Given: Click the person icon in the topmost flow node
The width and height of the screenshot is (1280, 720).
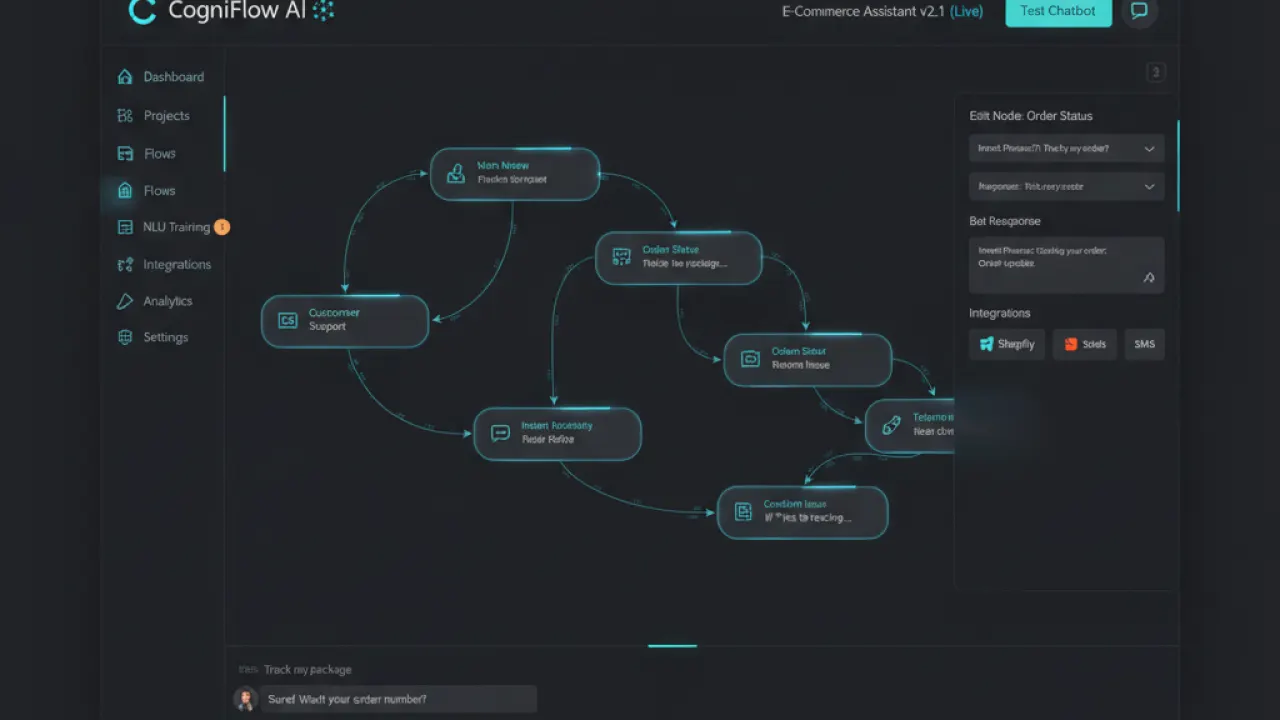Looking at the screenshot, I should (456, 174).
